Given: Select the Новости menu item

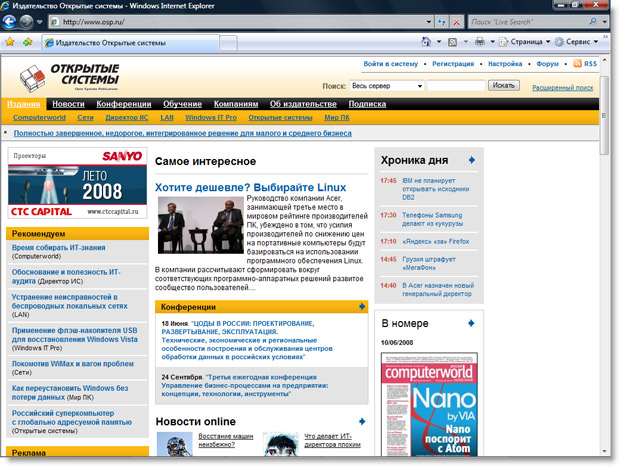Looking at the screenshot, I should [x=68, y=104].
